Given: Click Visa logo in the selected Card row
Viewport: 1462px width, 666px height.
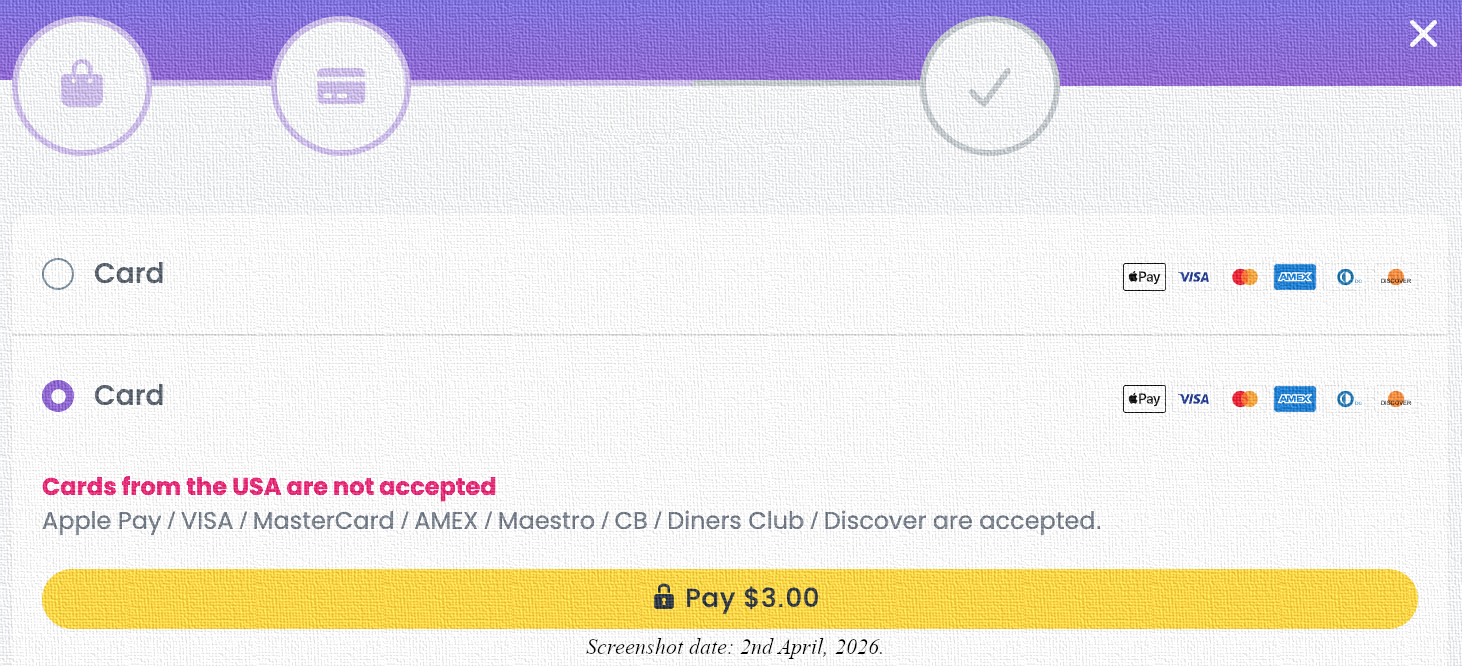Looking at the screenshot, I should tap(1194, 399).
